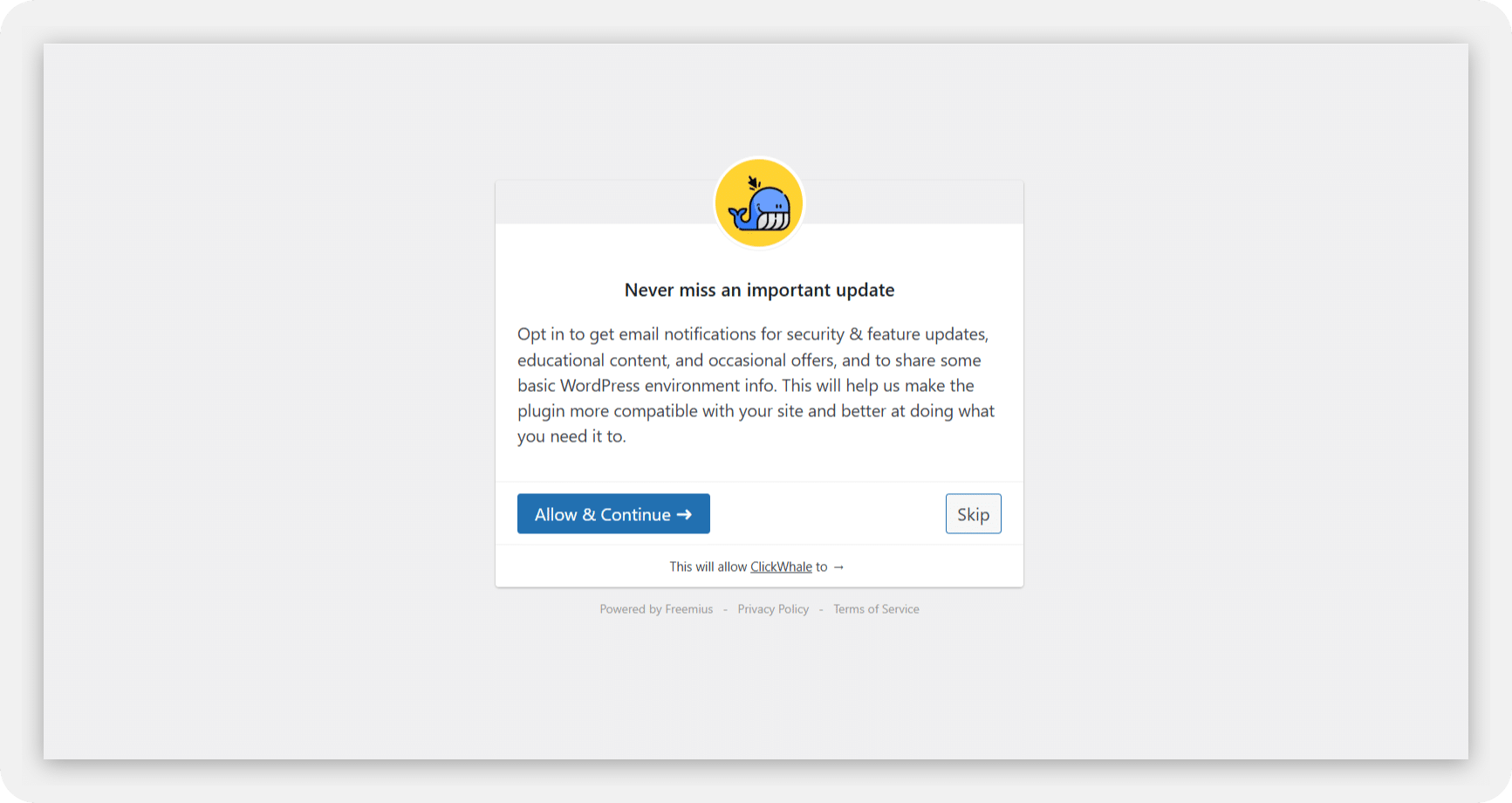Open the ClickWhale link

point(781,566)
